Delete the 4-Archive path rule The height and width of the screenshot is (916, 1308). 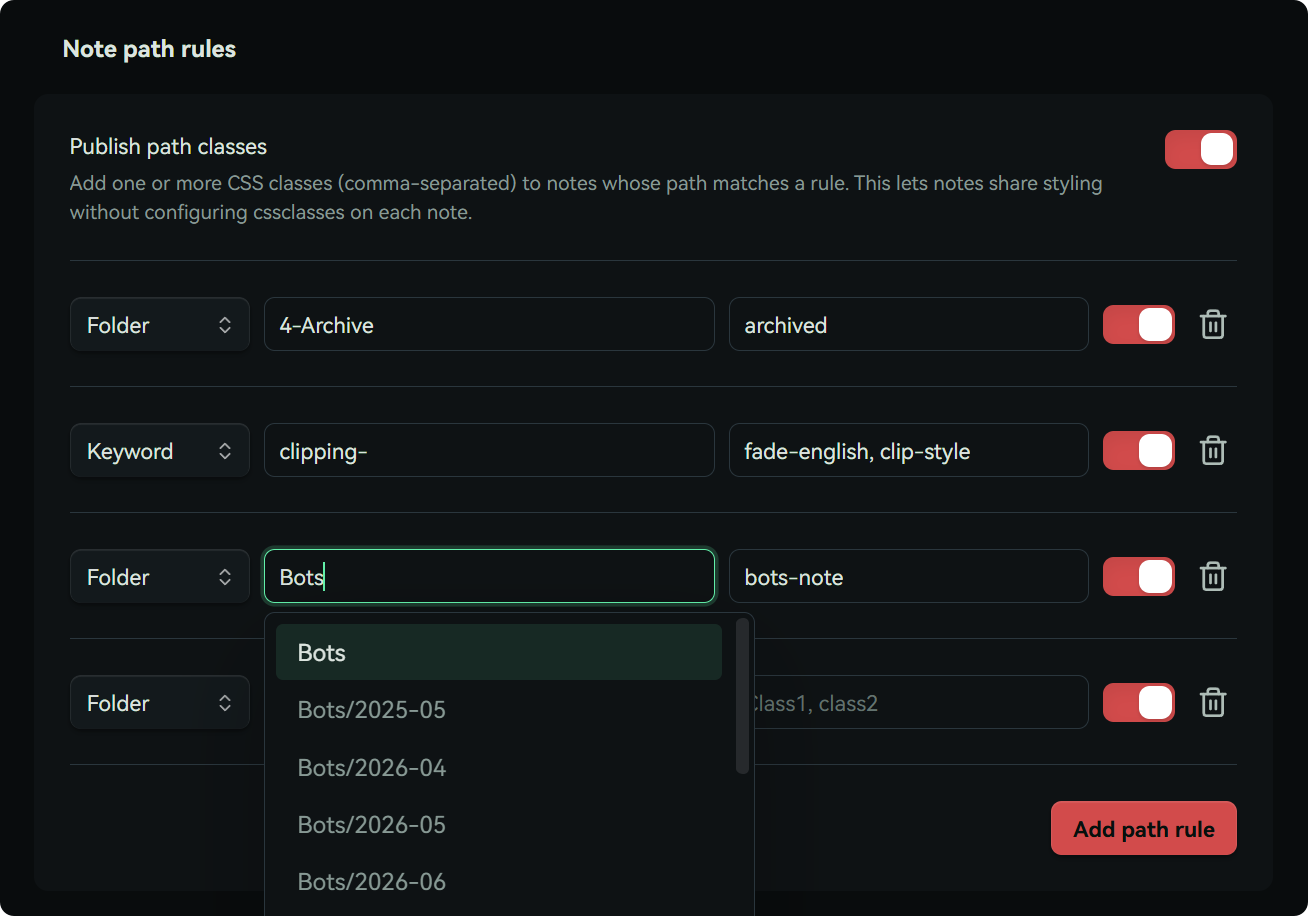(x=1213, y=325)
